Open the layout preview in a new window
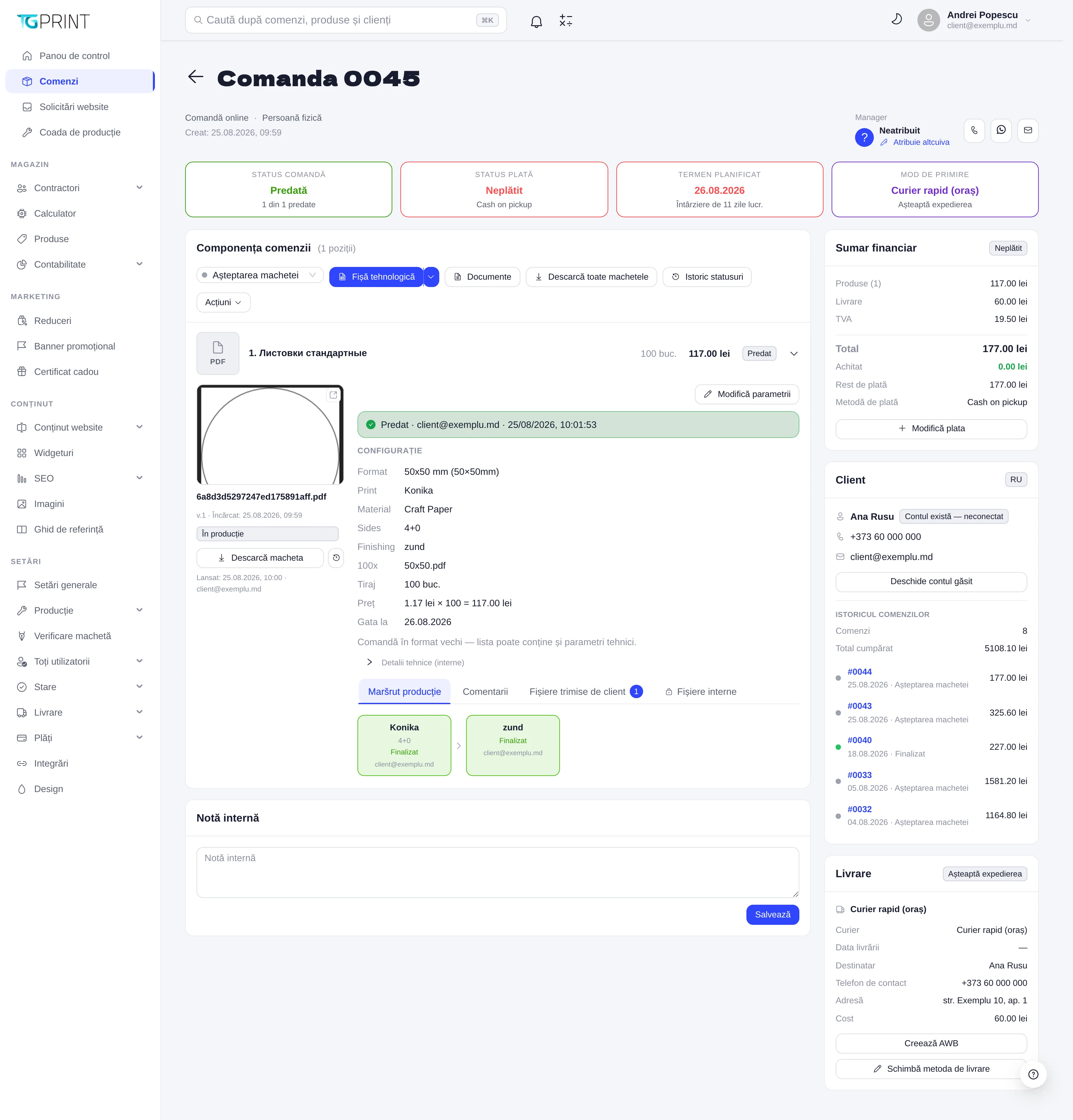The width and height of the screenshot is (1073, 1120). (x=333, y=395)
